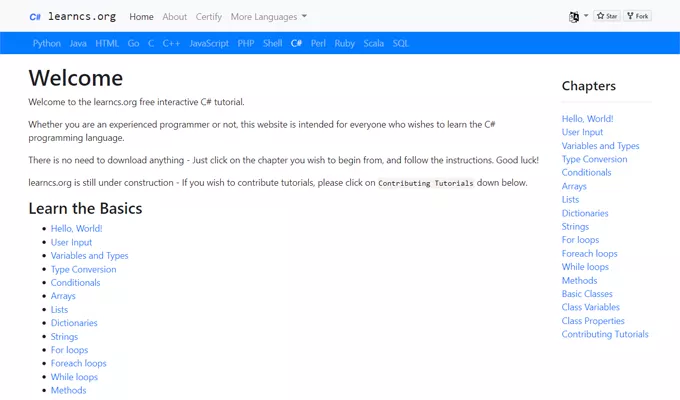Open Arrays in Chapters sidebar

[x=574, y=186]
